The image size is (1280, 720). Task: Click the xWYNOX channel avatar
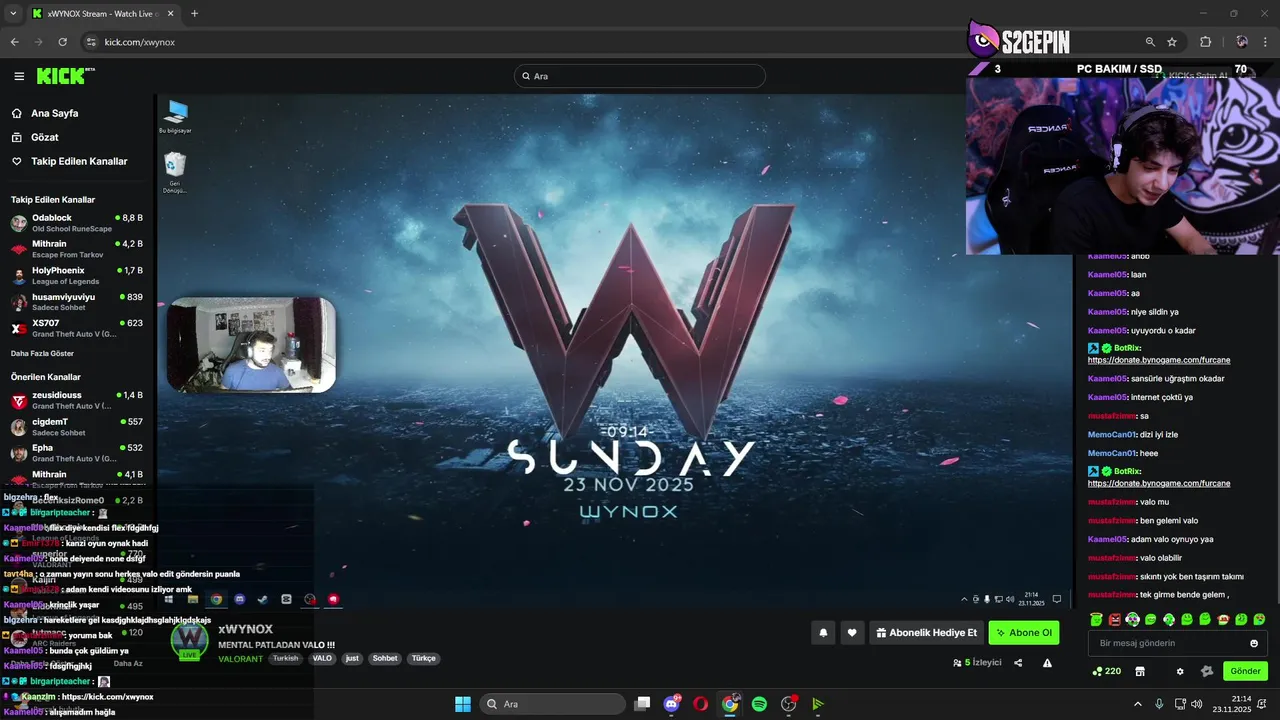pyautogui.click(x=190, y=640)
